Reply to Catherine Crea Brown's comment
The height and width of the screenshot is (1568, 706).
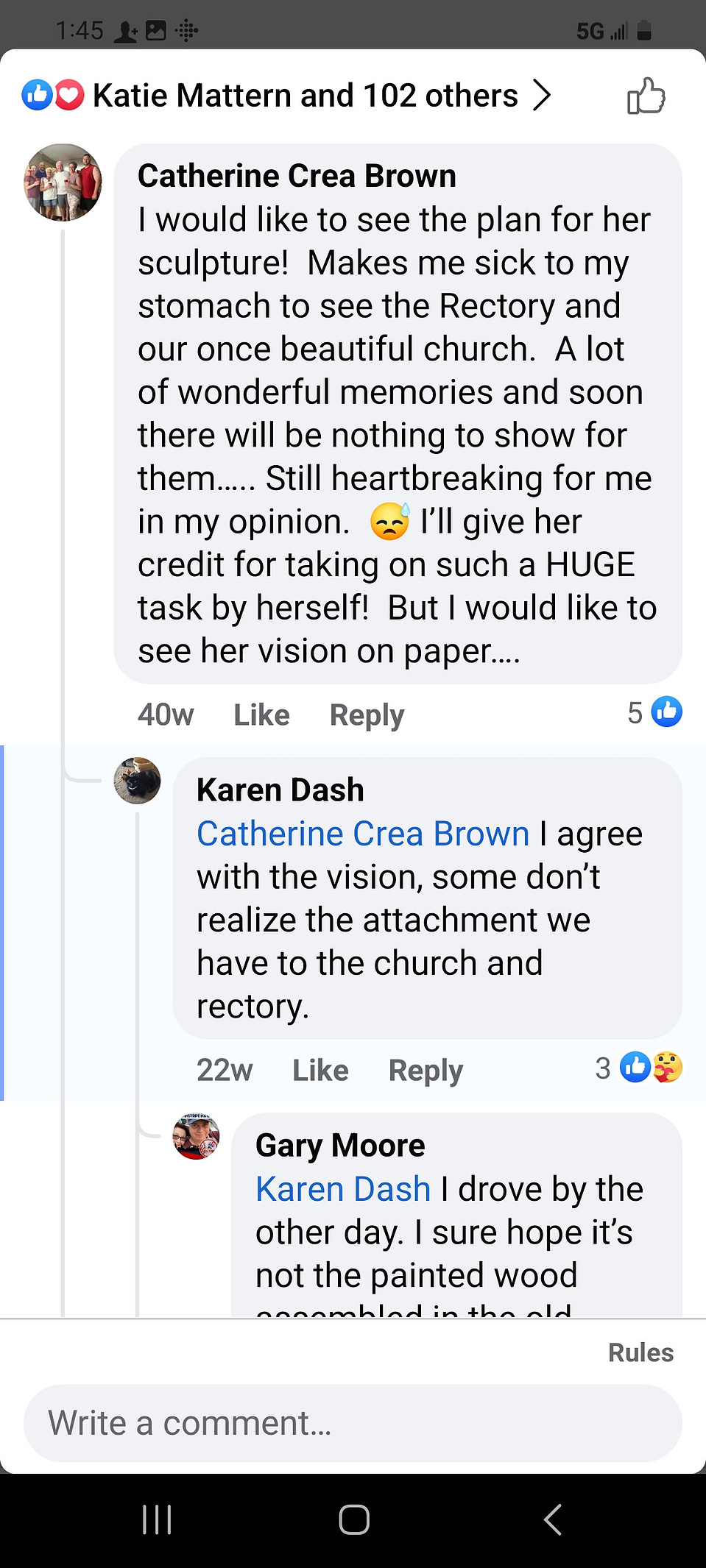[367, 714]
